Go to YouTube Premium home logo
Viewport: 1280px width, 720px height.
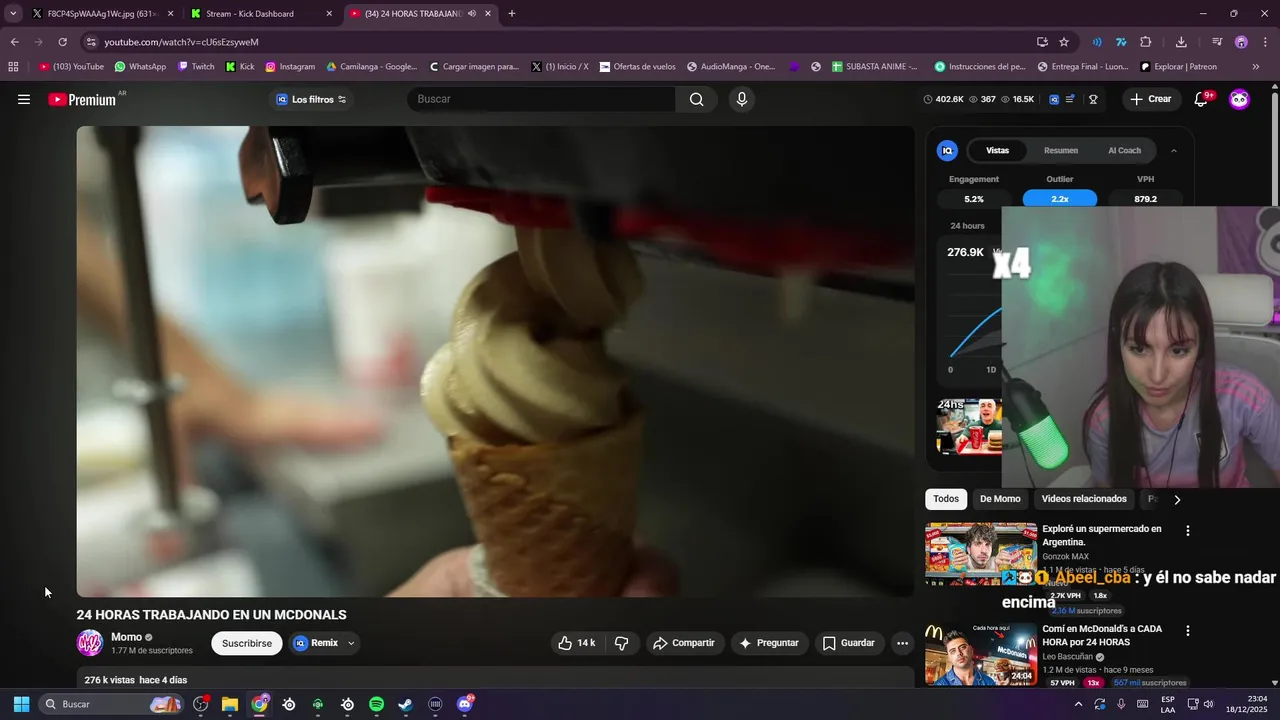82,99
